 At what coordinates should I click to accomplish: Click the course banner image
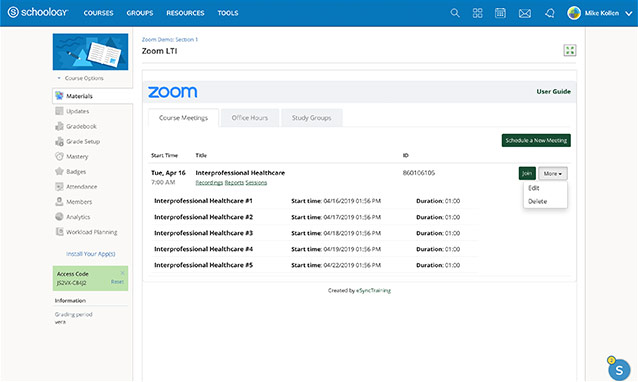click(90, 52)
